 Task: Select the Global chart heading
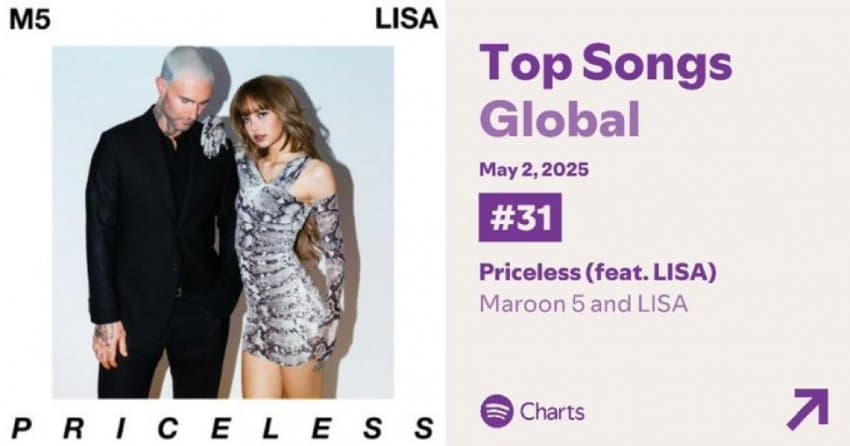pyautogui.click(x=559, y=119)
